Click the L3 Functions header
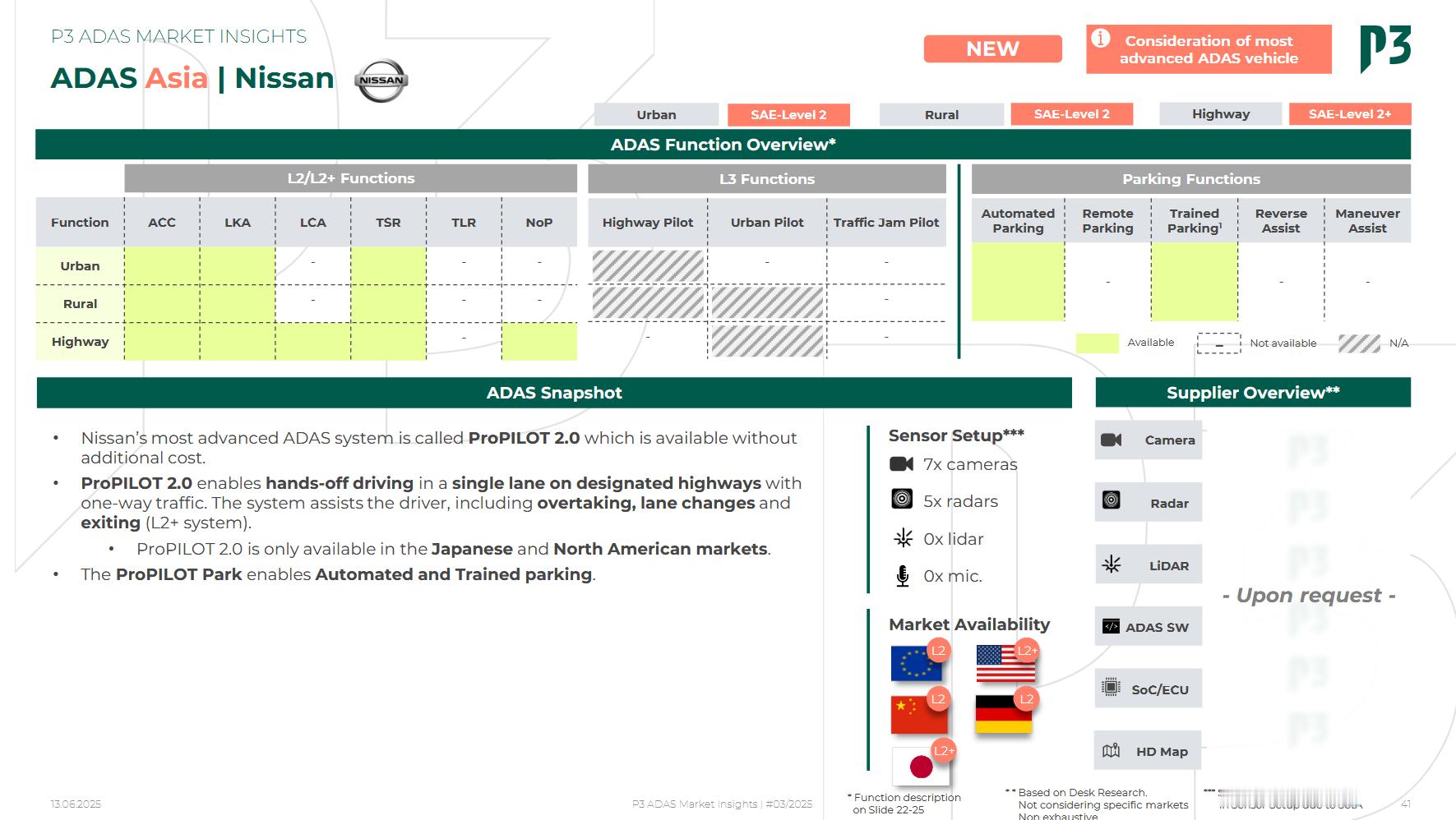Image resolution: width=1456 pixels, height=820 pixels. 767,179
